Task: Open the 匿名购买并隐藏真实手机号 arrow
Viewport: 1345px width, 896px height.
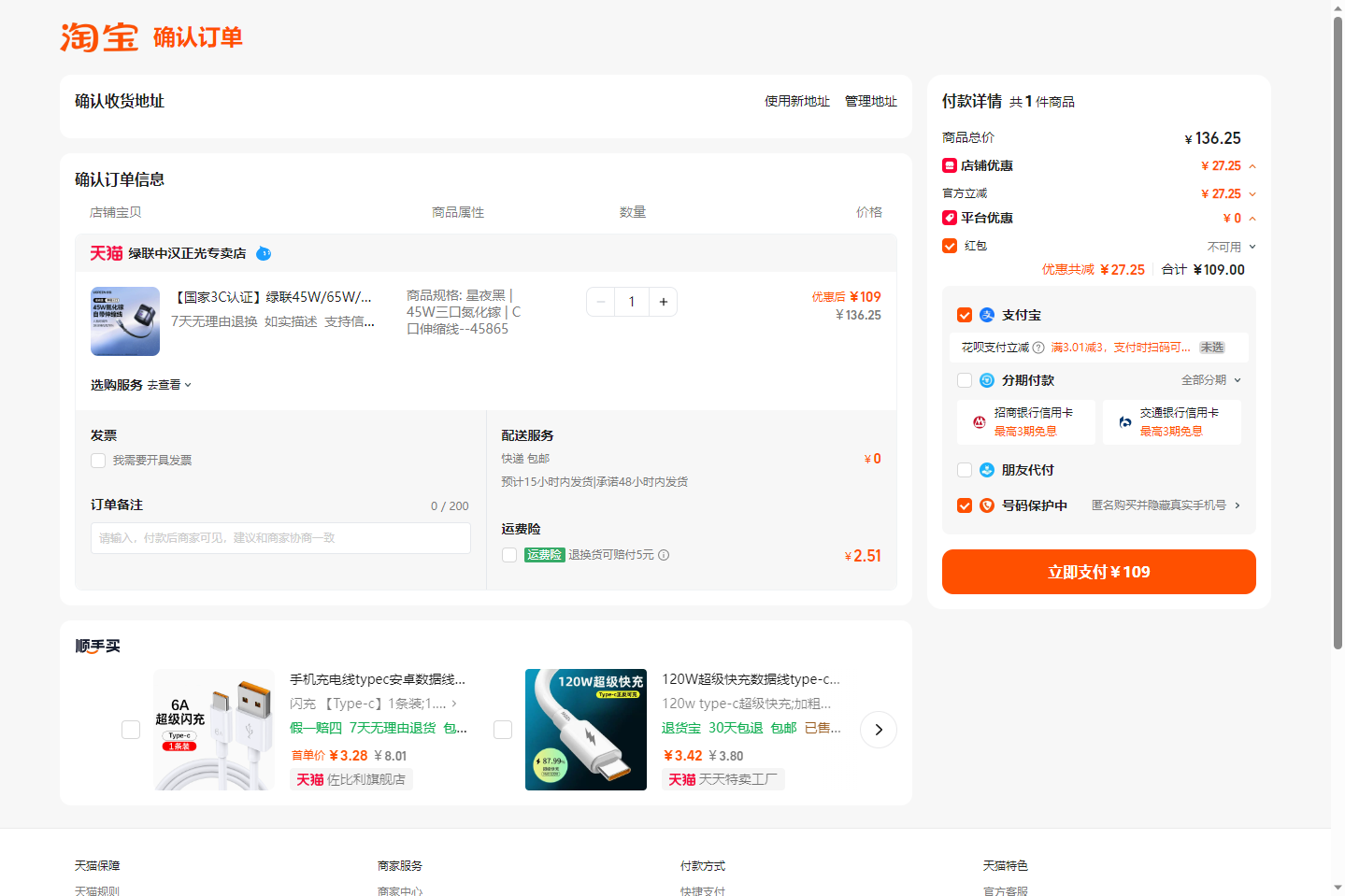Action: [x=1238, y=505]
